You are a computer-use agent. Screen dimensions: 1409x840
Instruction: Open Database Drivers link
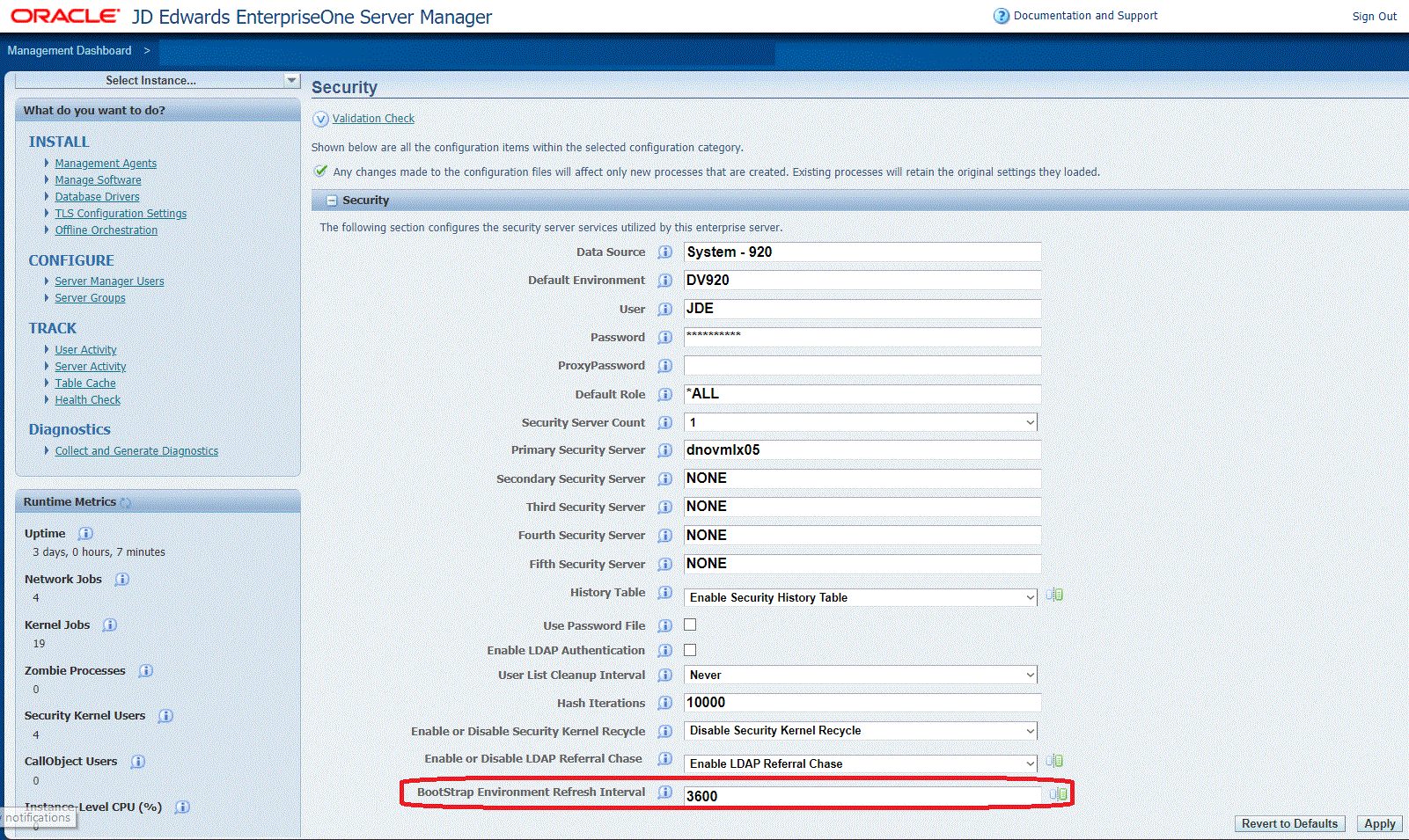97,197
